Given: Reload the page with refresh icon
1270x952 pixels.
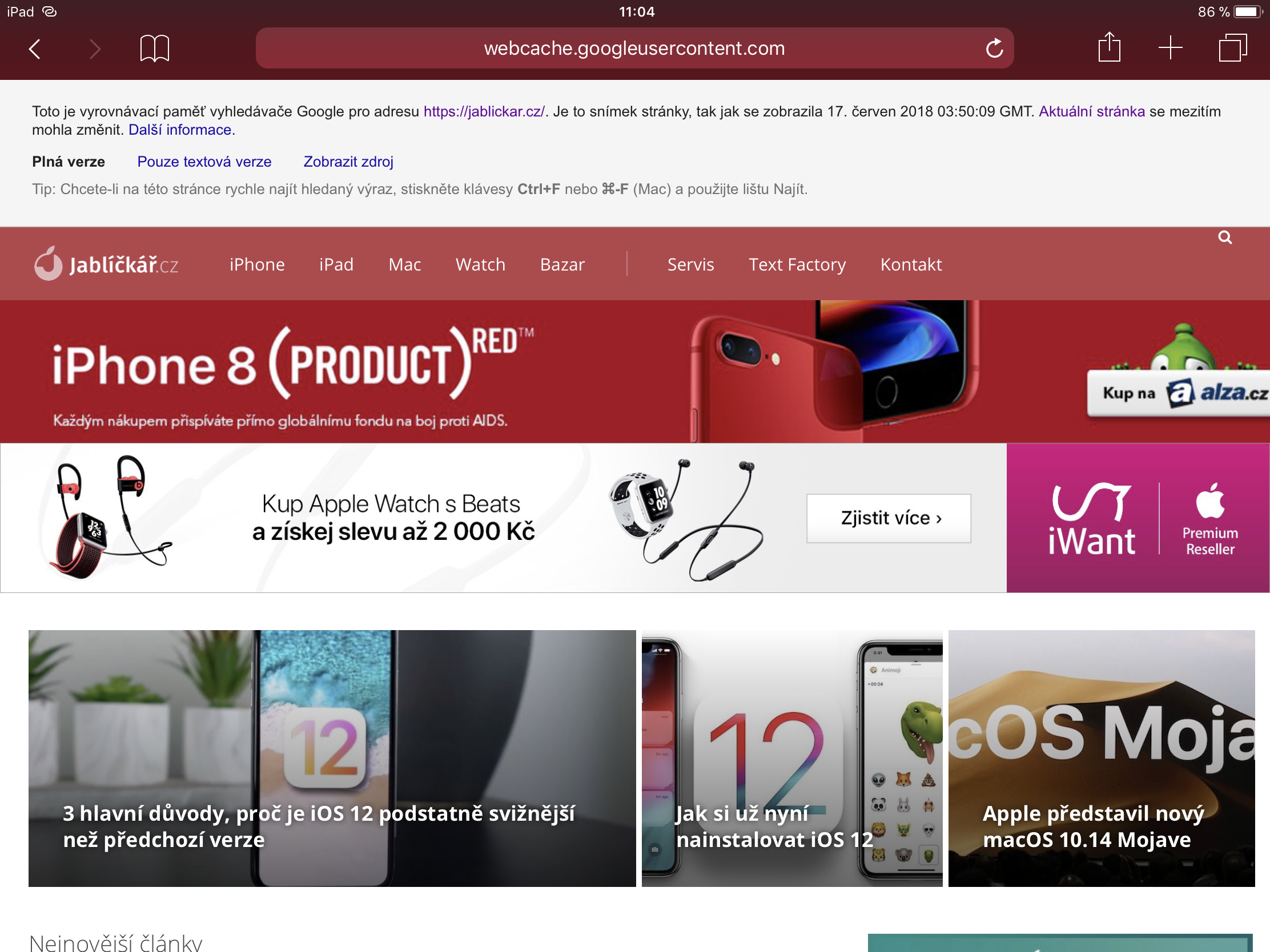Looking at the screenshot, I should [x=994, y=49].
